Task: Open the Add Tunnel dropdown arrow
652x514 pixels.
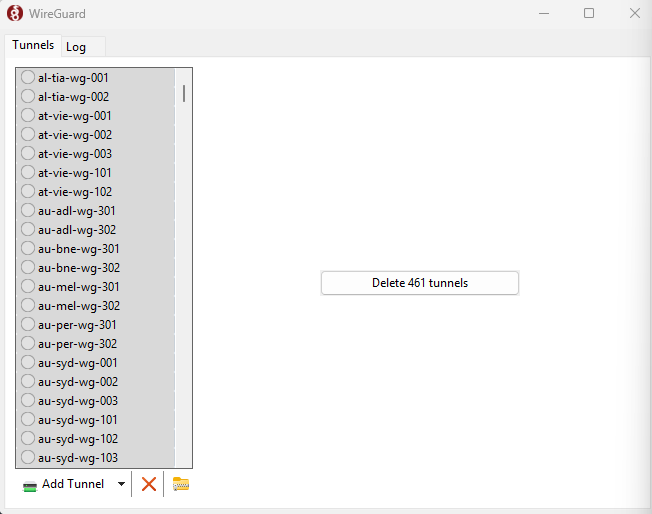Action: (121, 484)
